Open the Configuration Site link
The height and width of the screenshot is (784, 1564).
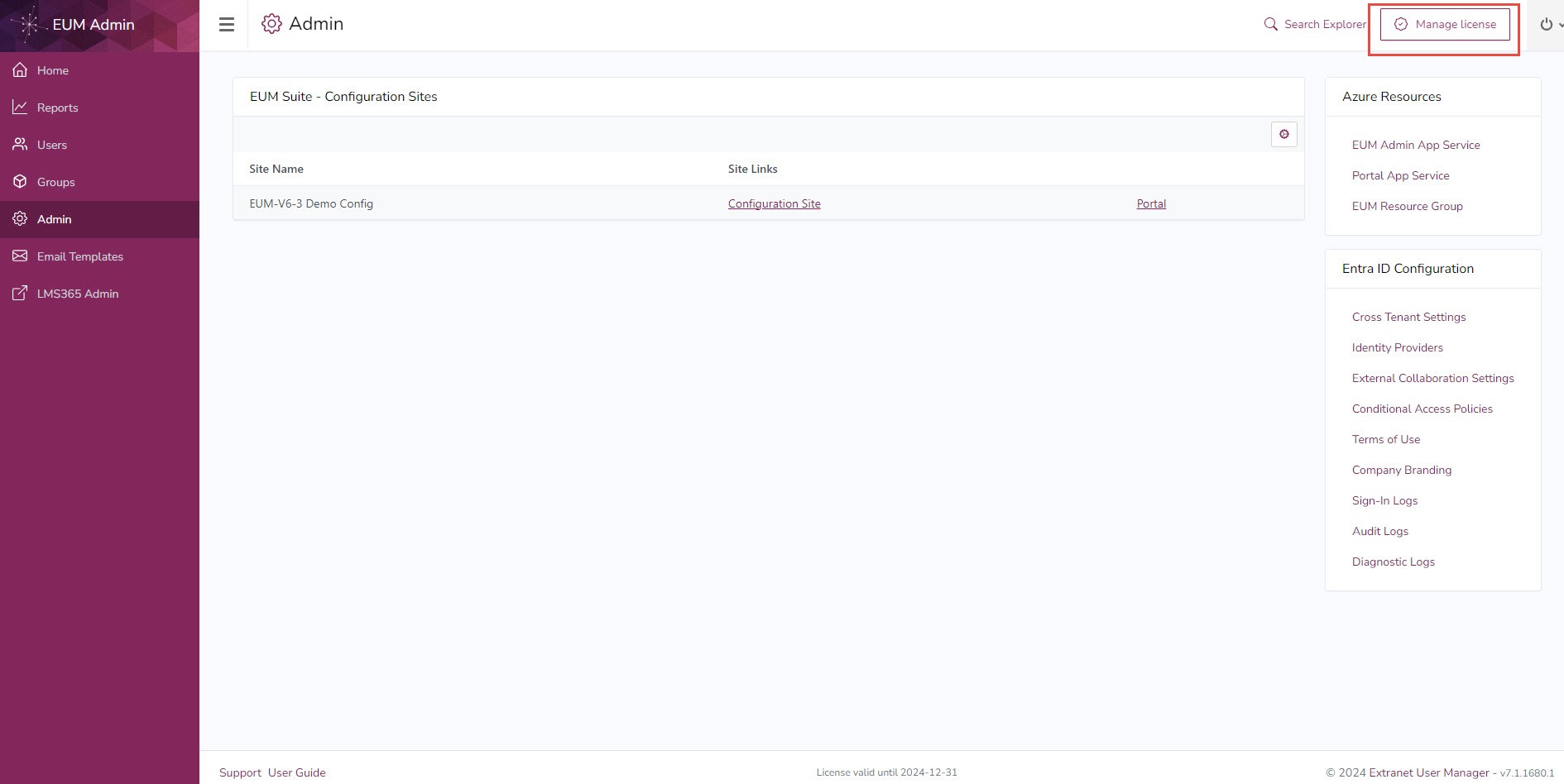pyautogui.click(x=774, y=203)
